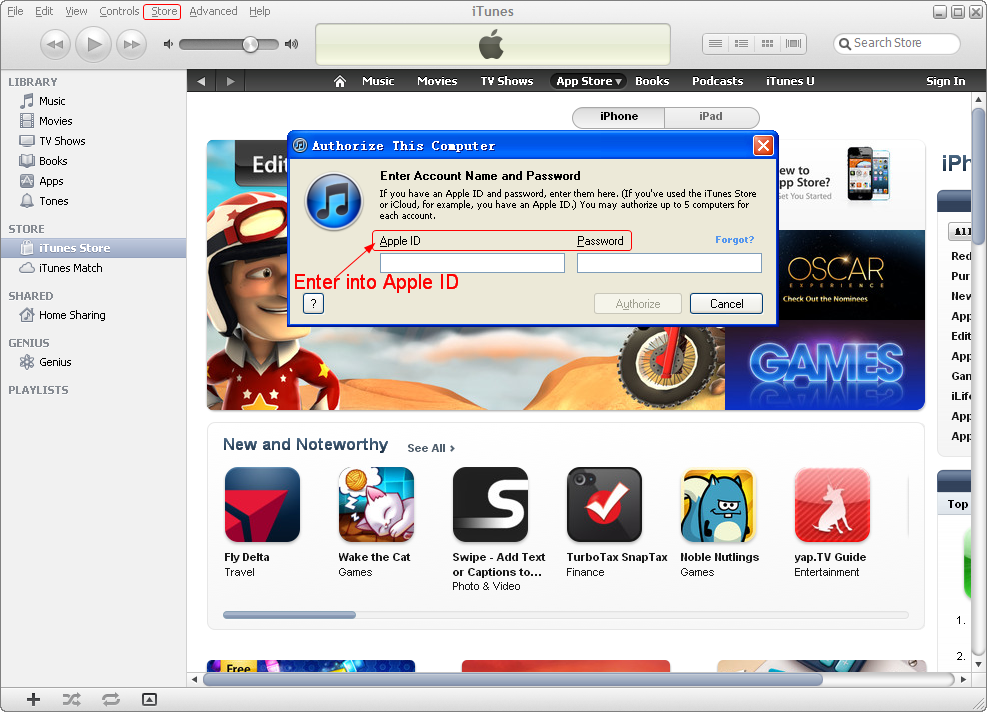Open the Noble Nutlings app icon
Screen dimensions: 987x712
[718, 504]
